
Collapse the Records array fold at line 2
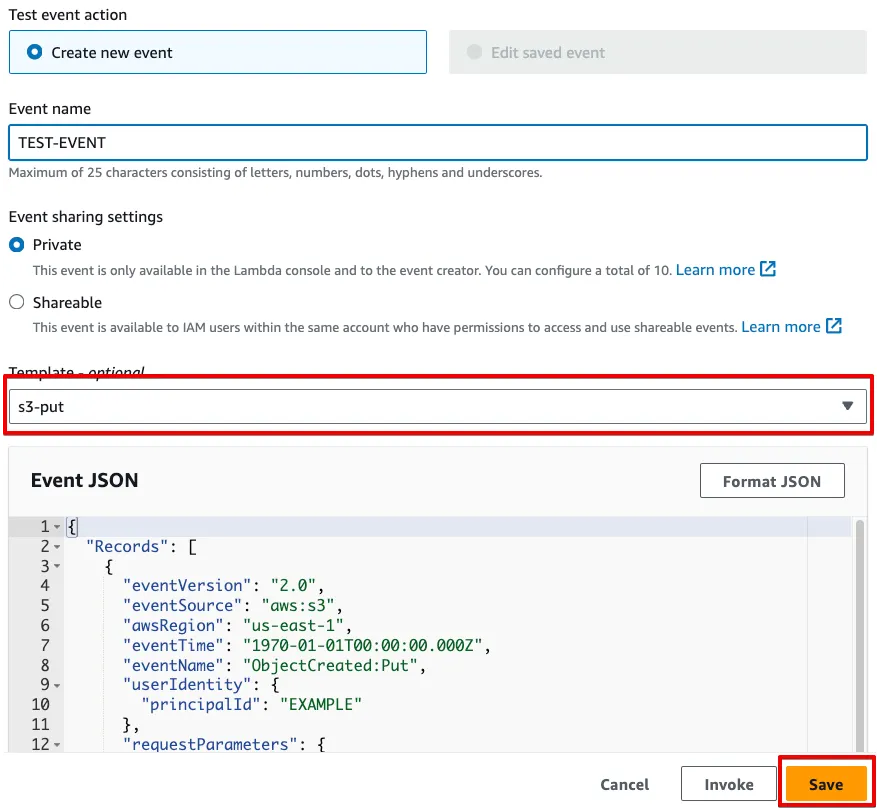click(57, 547)
